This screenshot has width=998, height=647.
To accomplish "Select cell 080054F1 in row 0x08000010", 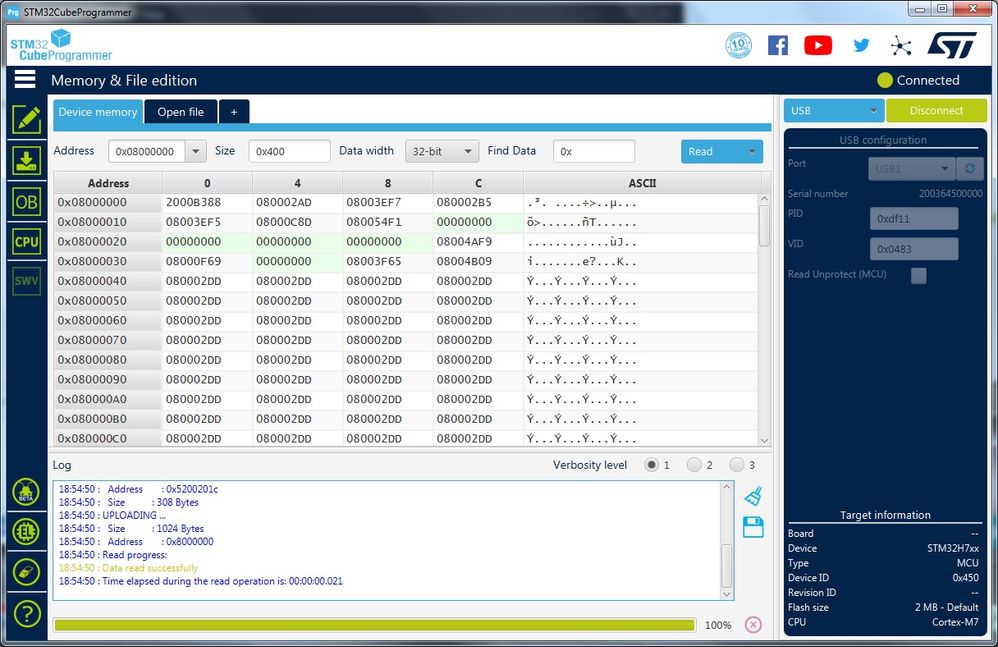I will point(388,222).
